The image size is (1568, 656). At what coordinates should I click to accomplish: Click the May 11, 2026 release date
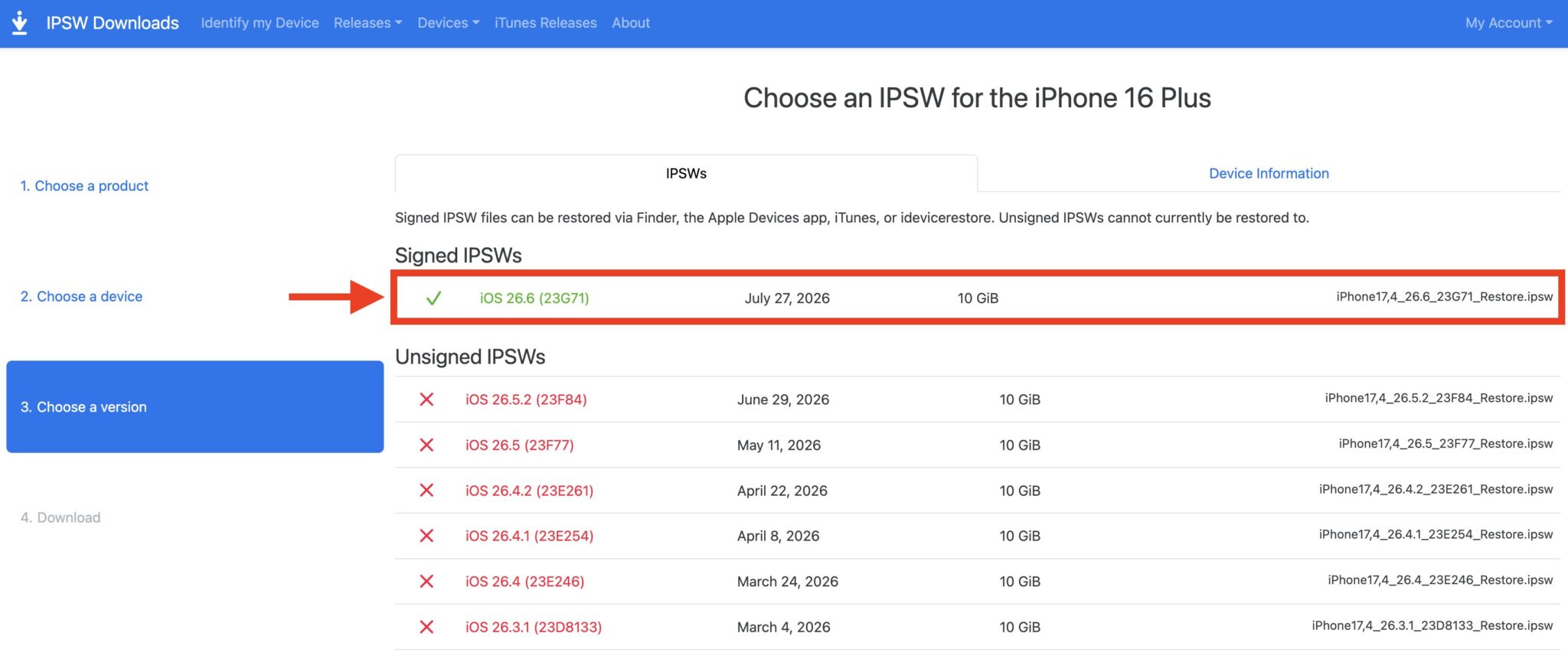[x=779, y=445]
